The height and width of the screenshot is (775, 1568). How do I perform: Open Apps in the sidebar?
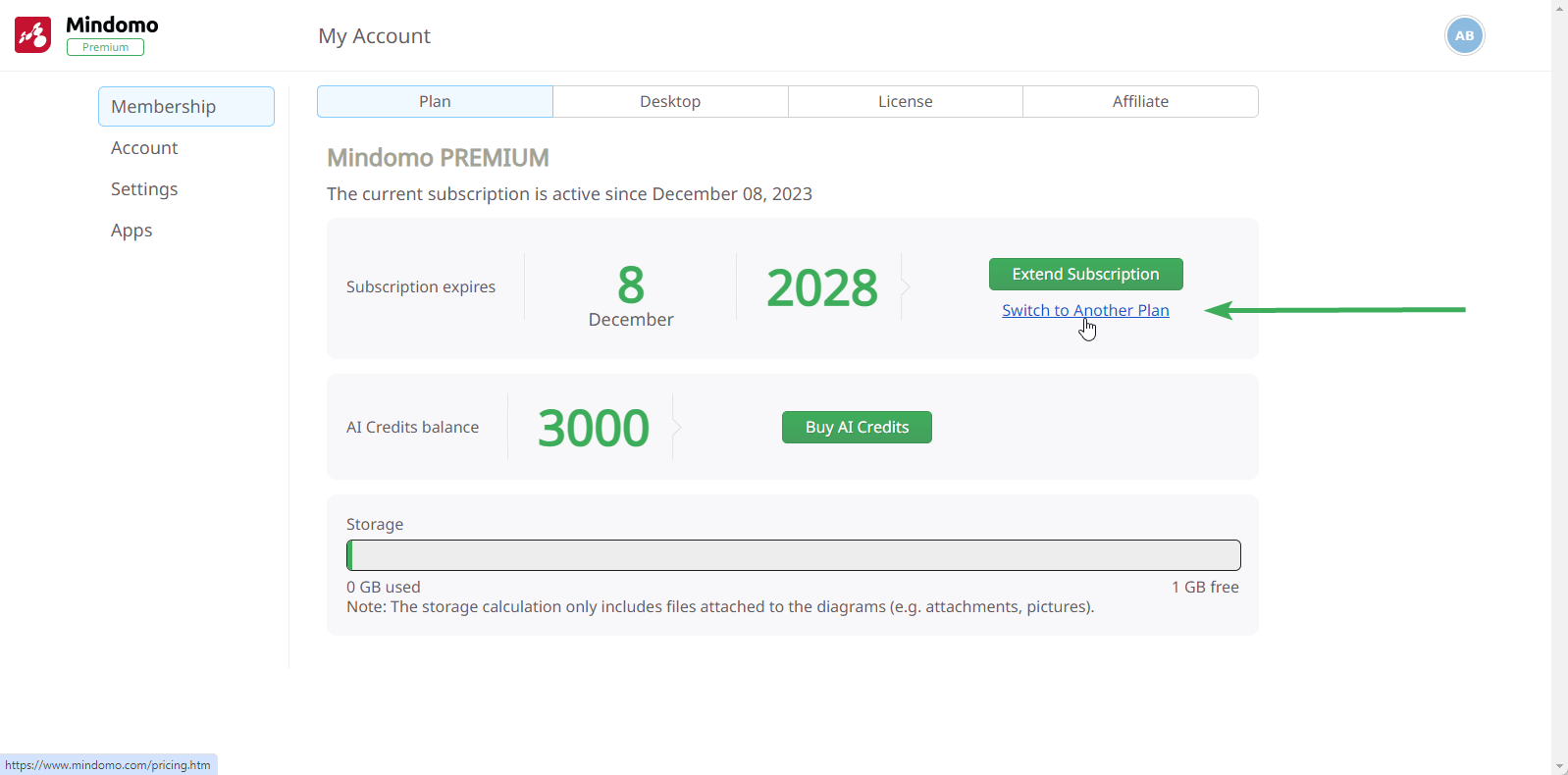point(131,231)
